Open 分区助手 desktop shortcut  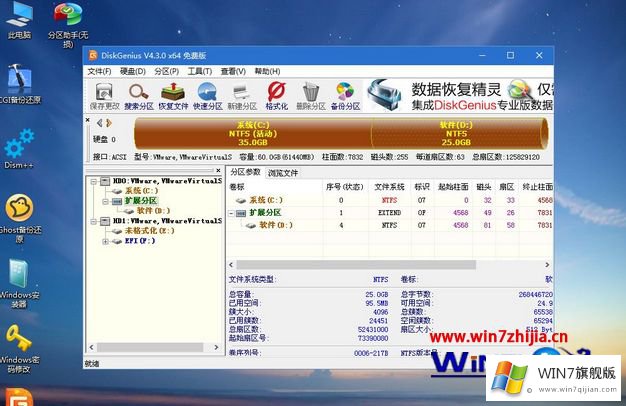(x=68, y=25)
